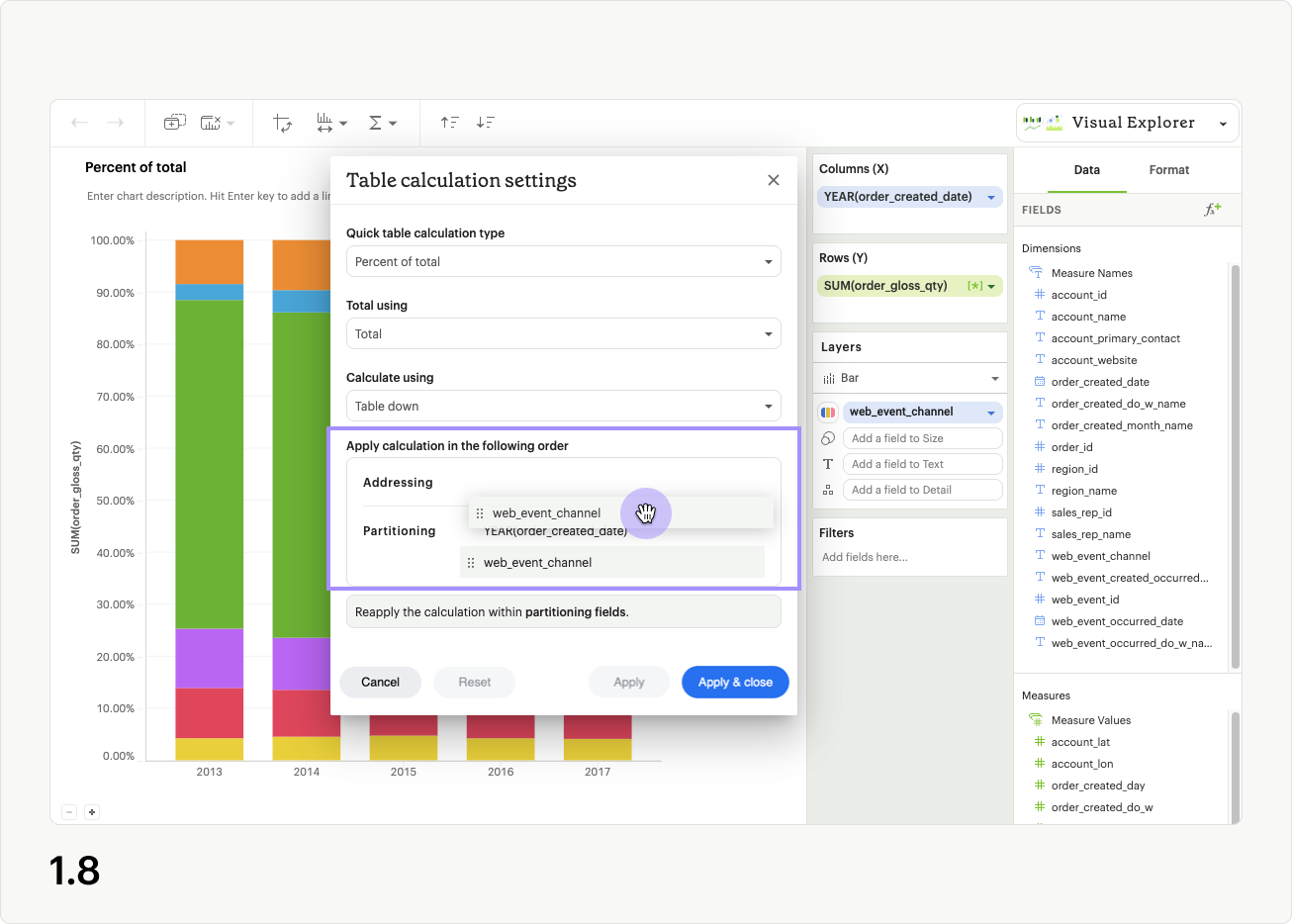
Task: Click the swap axes toolbar icon
Action: pyautogui.click(x=283, y=122)
